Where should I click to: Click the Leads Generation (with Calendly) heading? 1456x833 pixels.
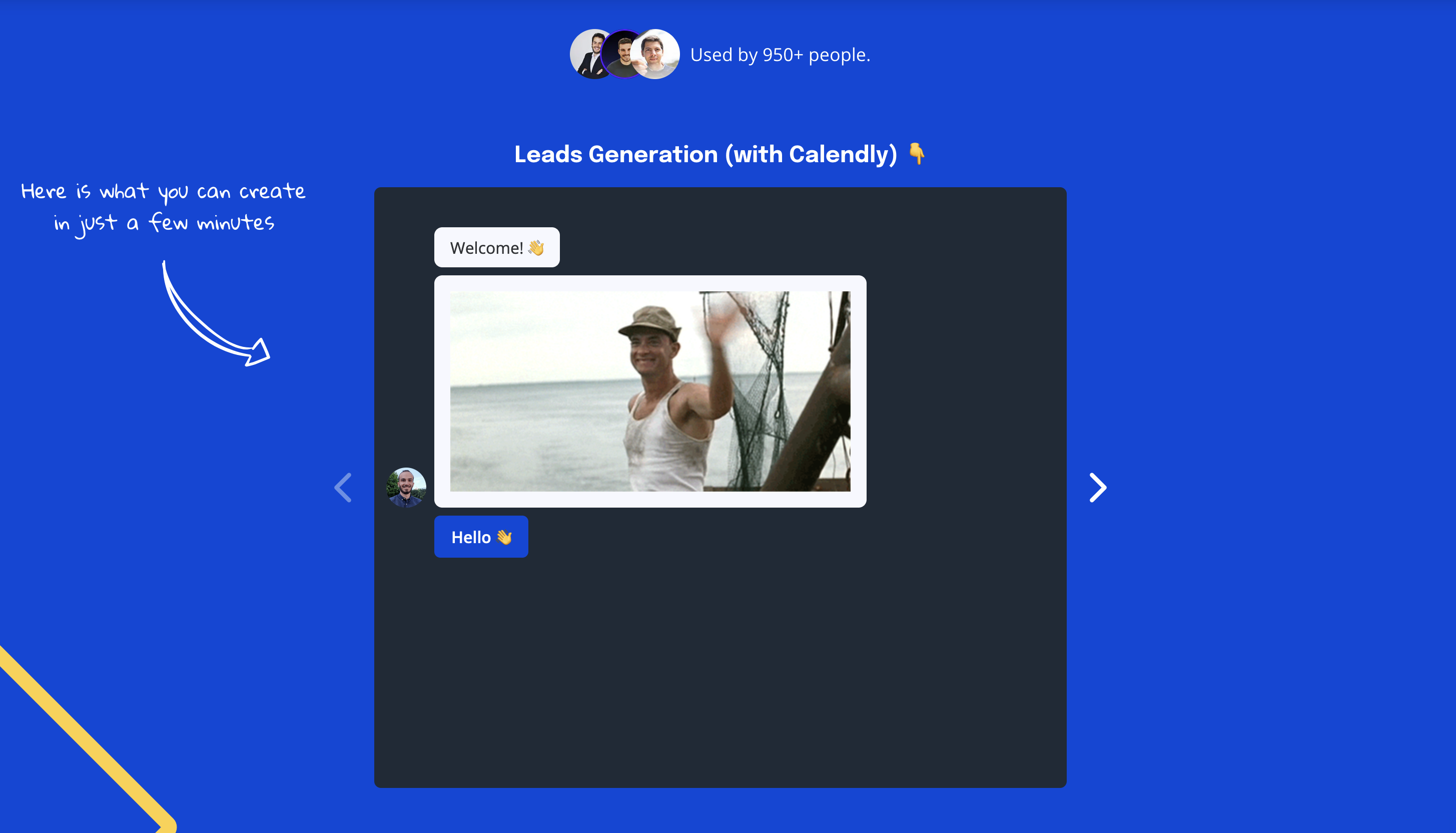coord(705,155)
